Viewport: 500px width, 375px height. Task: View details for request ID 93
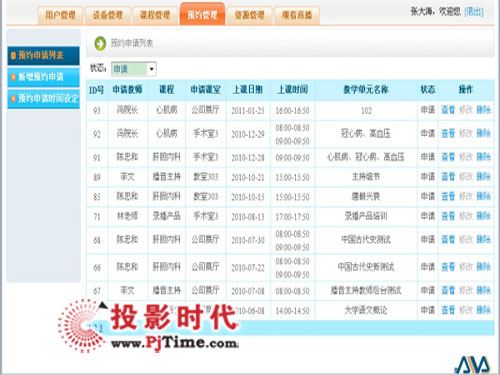448,110
